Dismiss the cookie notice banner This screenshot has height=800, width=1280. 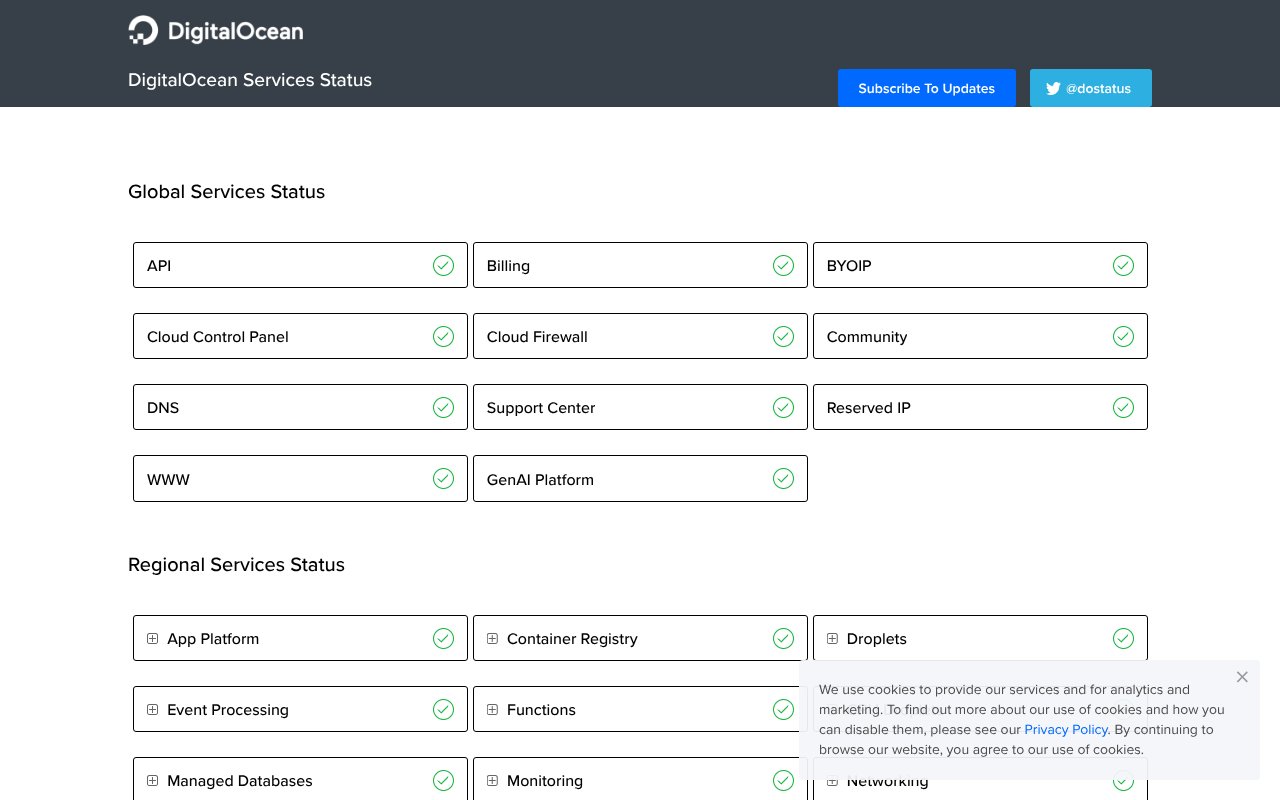(x=1242, y=677)
